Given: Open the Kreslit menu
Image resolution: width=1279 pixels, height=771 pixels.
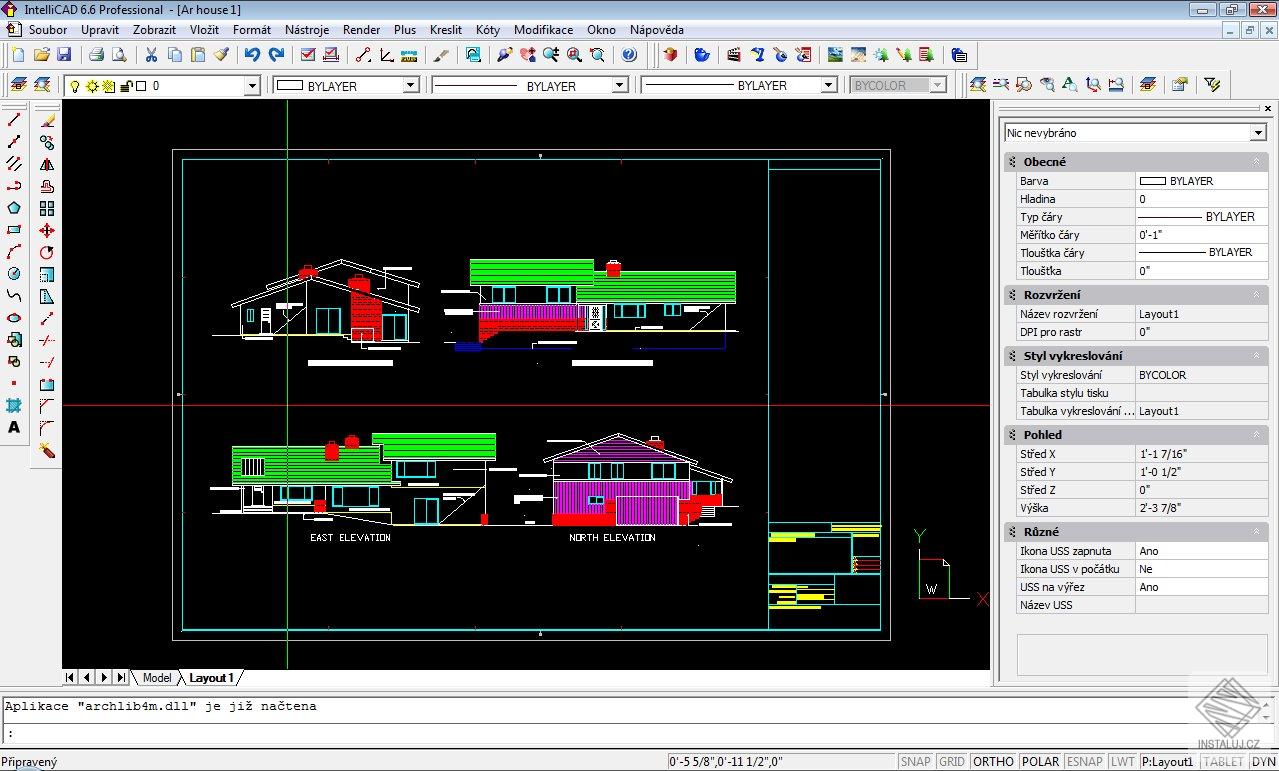Looking at the screenshot, I should (445, 30).
